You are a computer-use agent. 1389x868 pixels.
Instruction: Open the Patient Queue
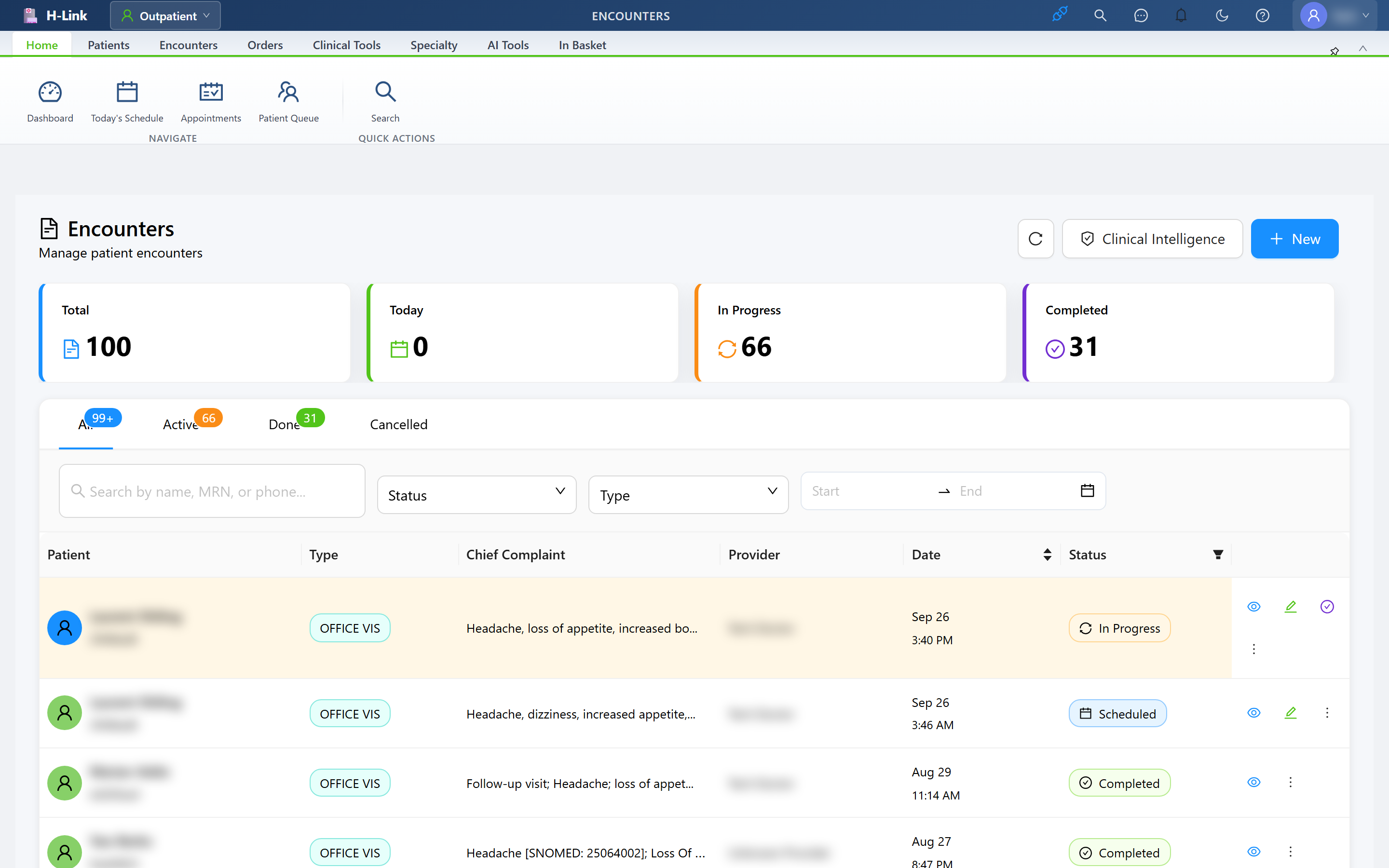(x=288, y=102)
